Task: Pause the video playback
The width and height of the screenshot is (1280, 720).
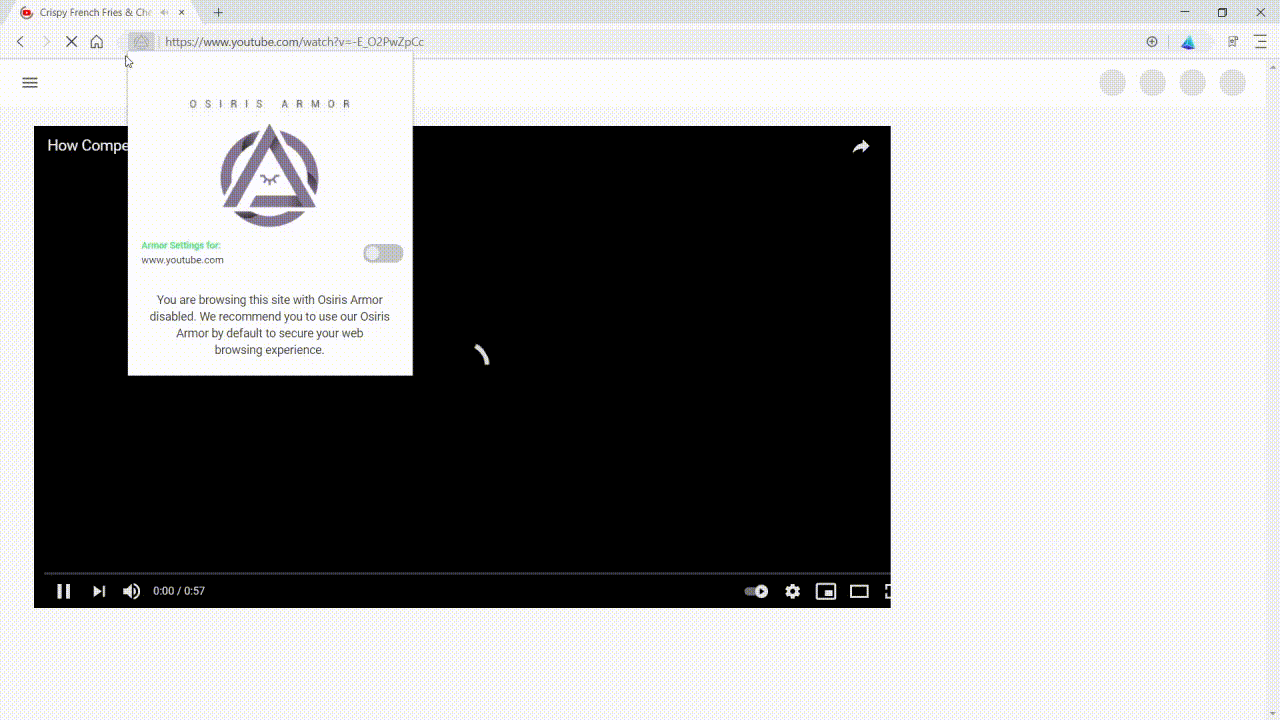Action: 63,591
